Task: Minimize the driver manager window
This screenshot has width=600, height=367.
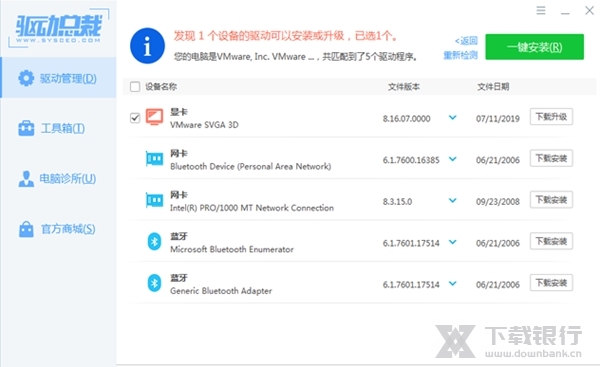Action: 565,13
